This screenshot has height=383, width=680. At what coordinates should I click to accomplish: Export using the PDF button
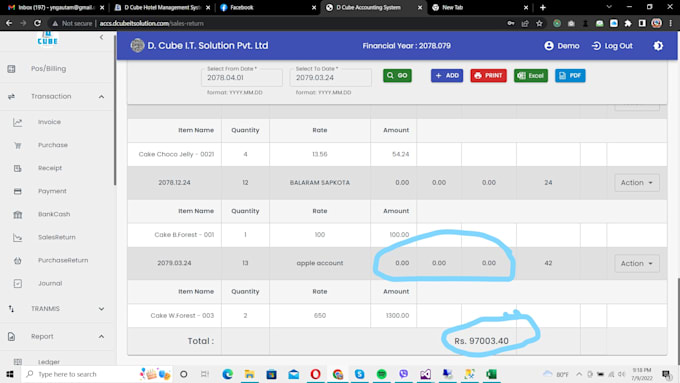click(570, 75)
